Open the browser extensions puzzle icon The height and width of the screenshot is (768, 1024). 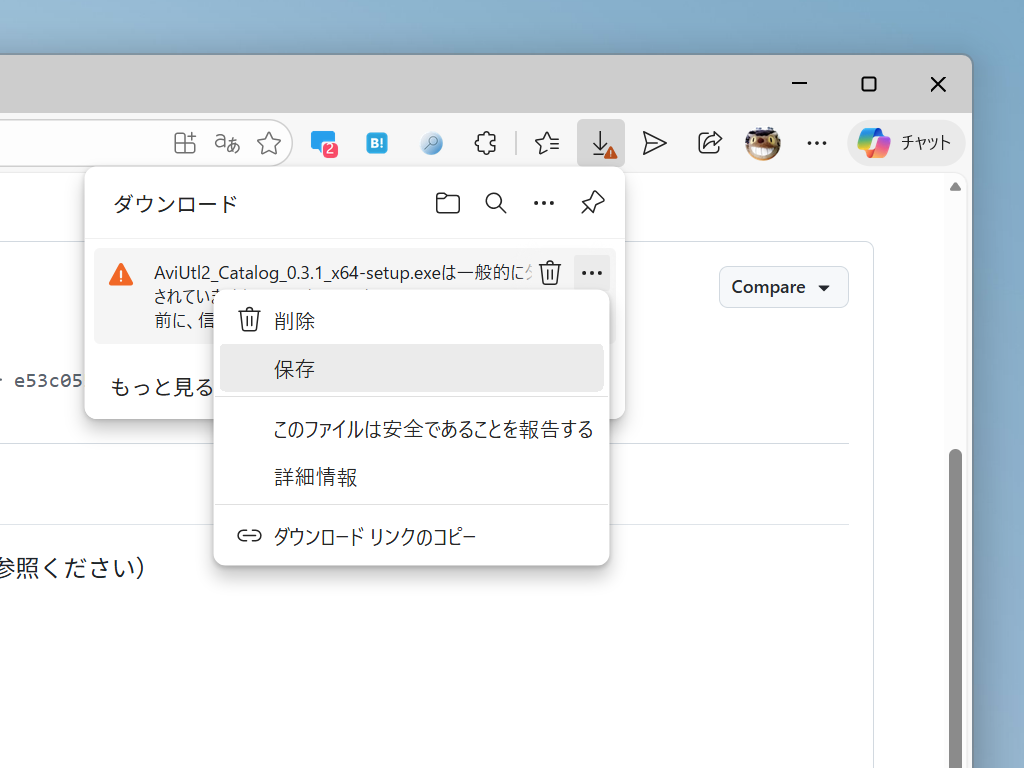coord(485,143)
